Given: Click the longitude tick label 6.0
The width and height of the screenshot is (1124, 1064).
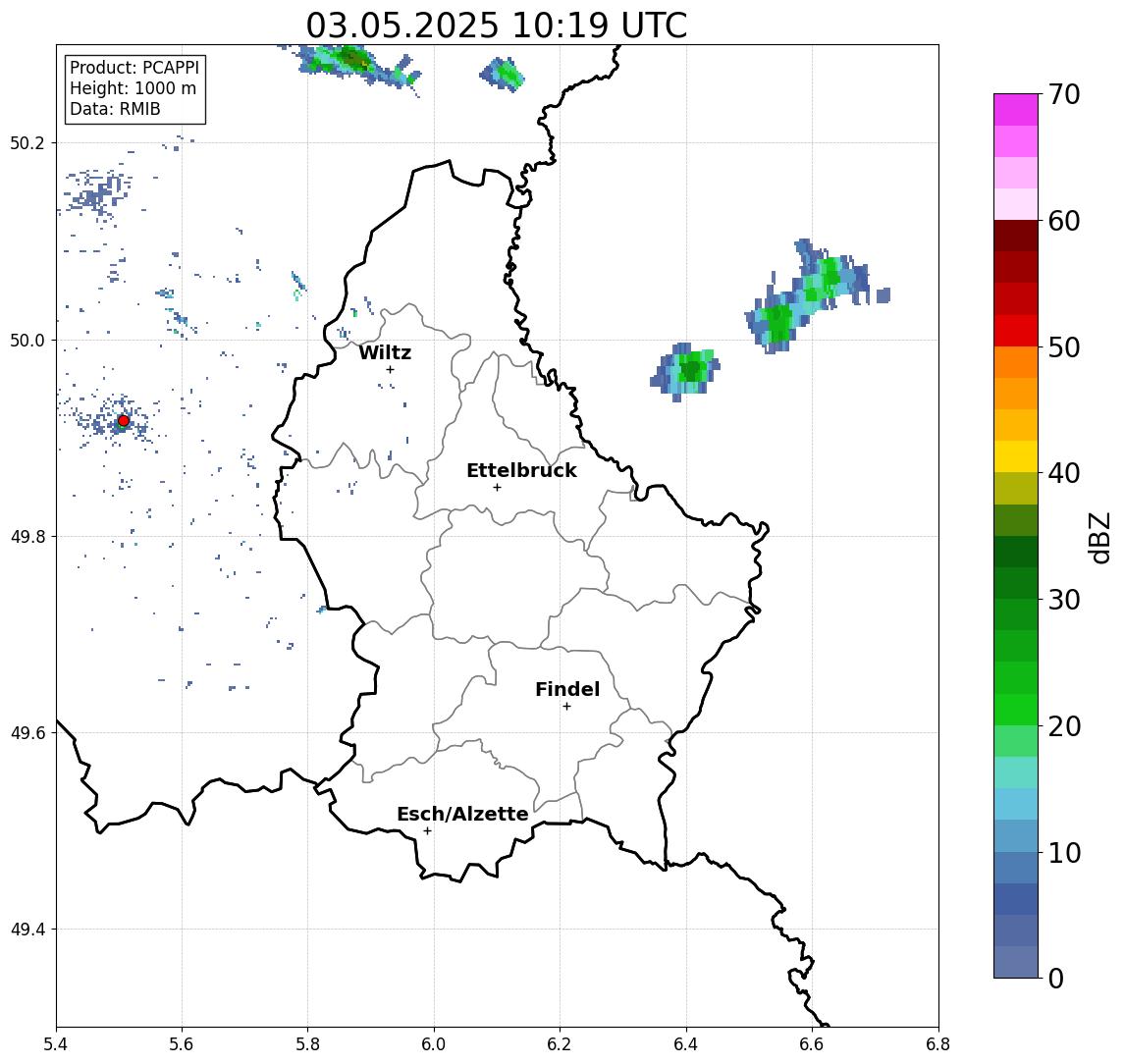Looking at the screenshot, I should 434,1044.
